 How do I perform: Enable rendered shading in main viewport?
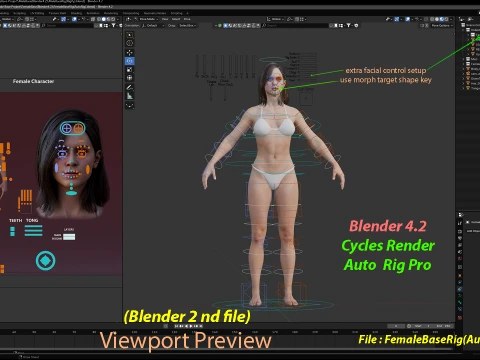coord(446,19)
